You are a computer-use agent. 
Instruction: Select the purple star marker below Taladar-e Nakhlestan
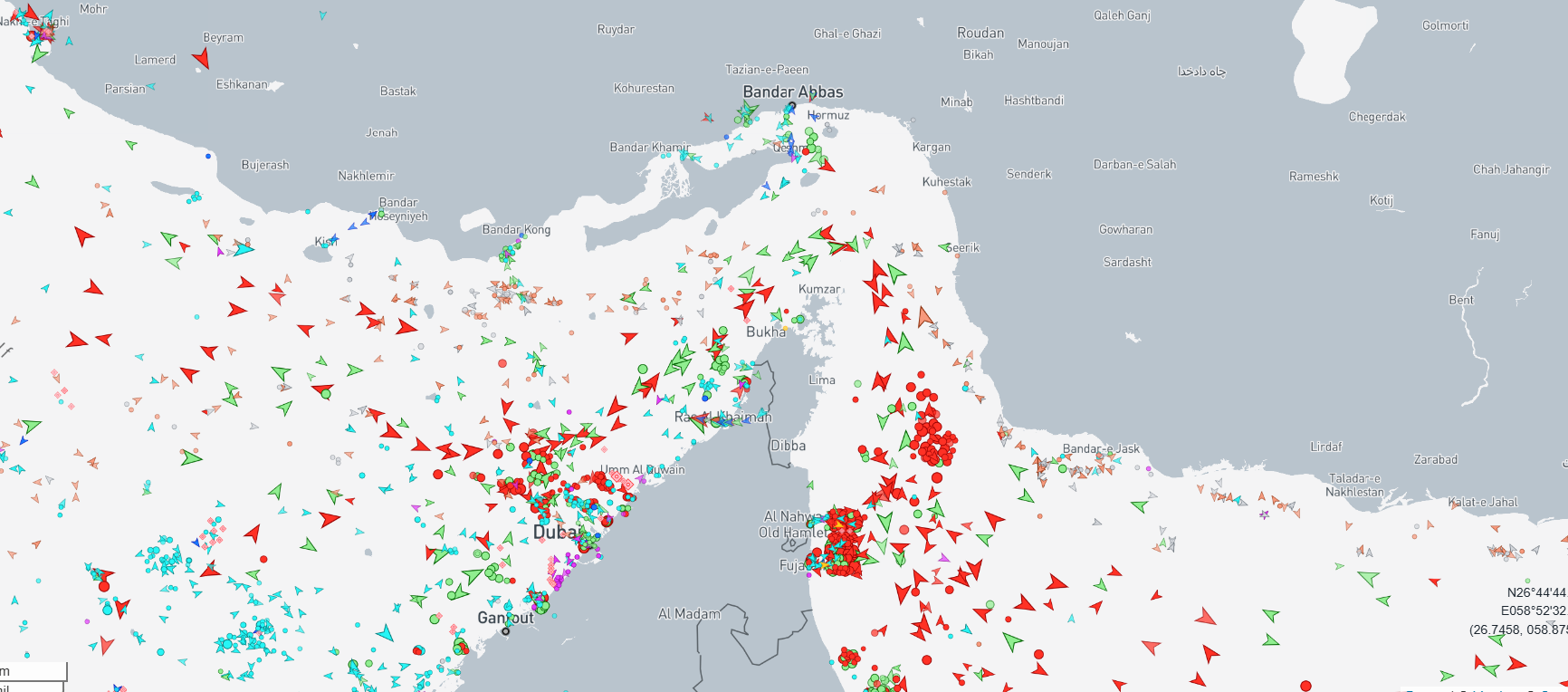pos(1264,514)
